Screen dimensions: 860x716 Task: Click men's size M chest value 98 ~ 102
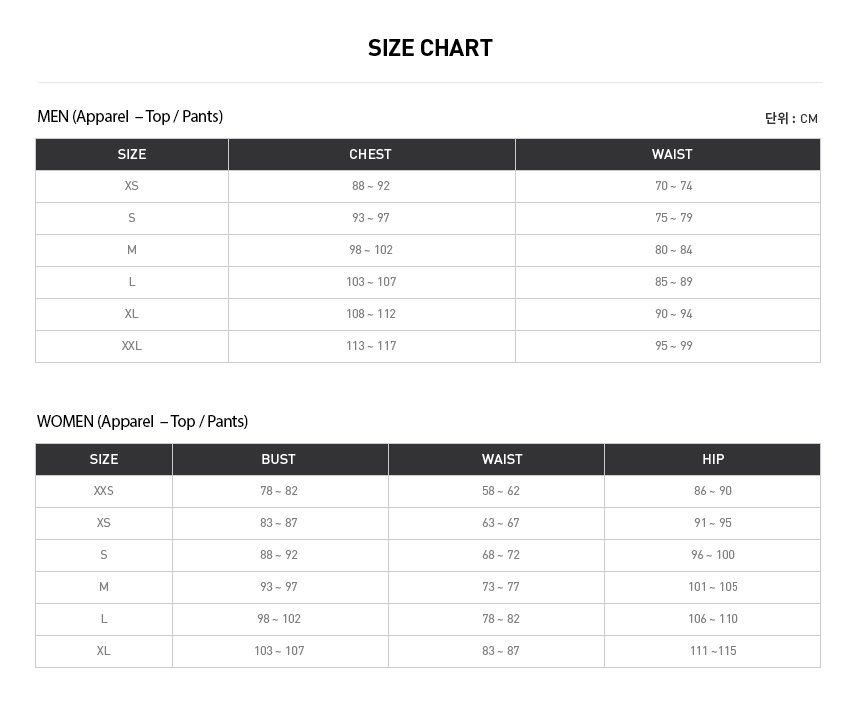(x=371, y=250)
